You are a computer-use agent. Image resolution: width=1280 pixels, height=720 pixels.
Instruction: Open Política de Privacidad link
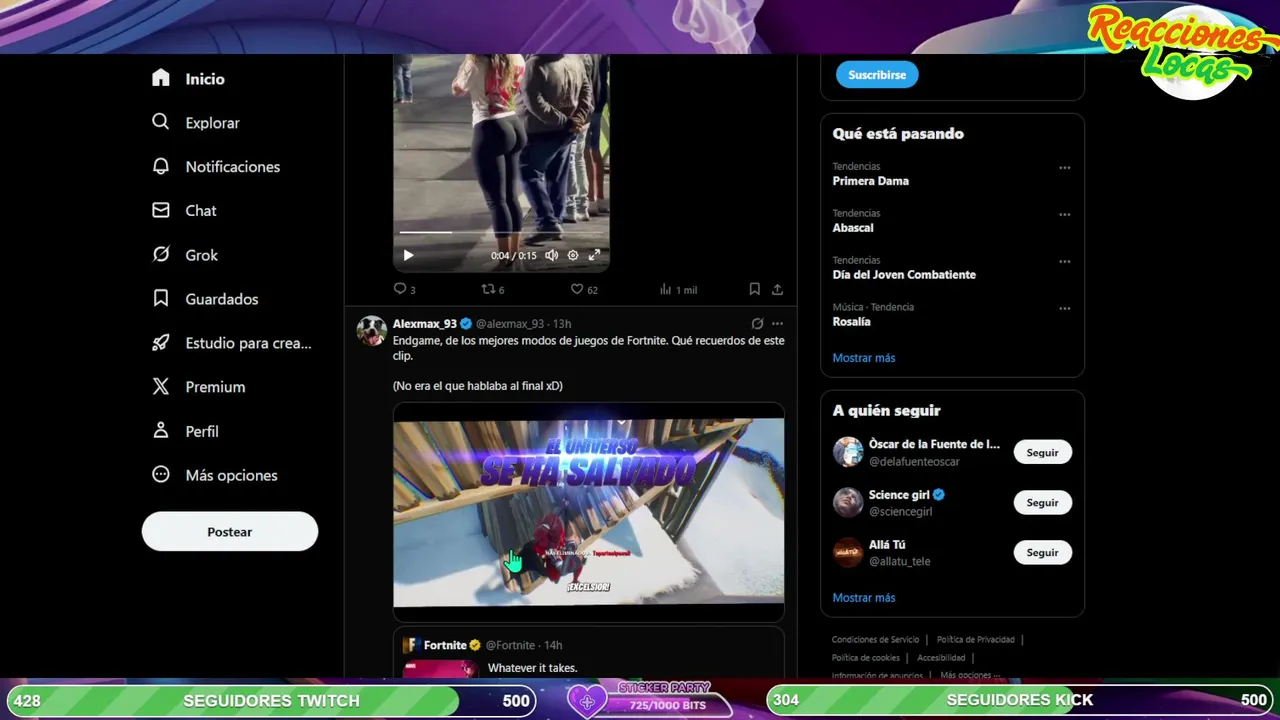point(975,640)
